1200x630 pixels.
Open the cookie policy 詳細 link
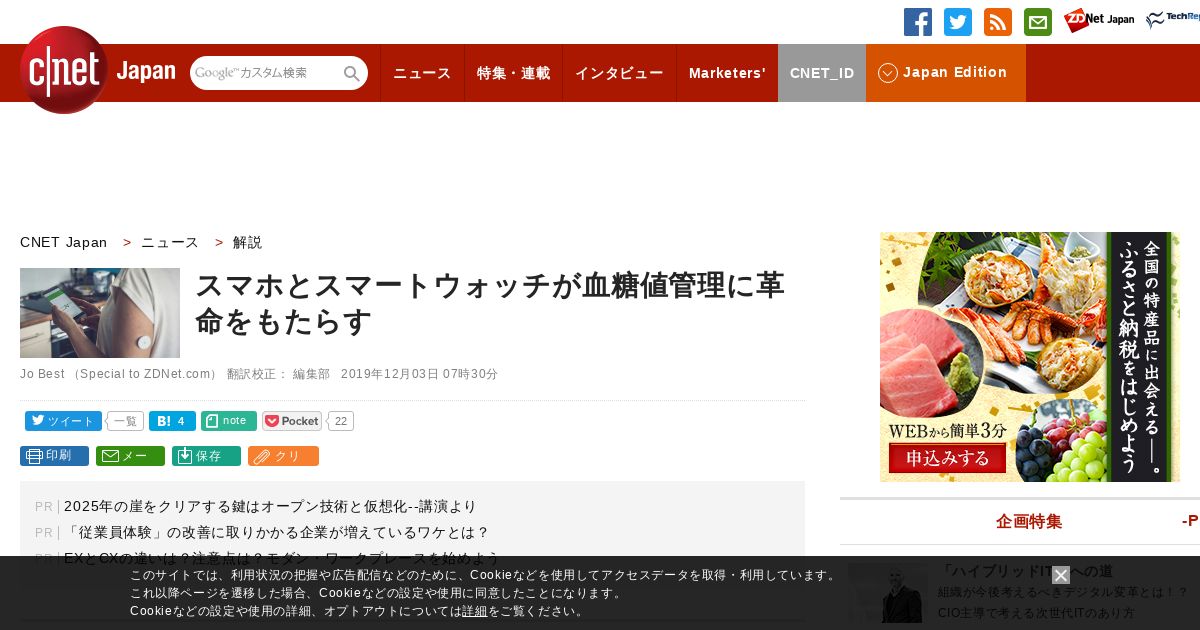tap(474, 611)
